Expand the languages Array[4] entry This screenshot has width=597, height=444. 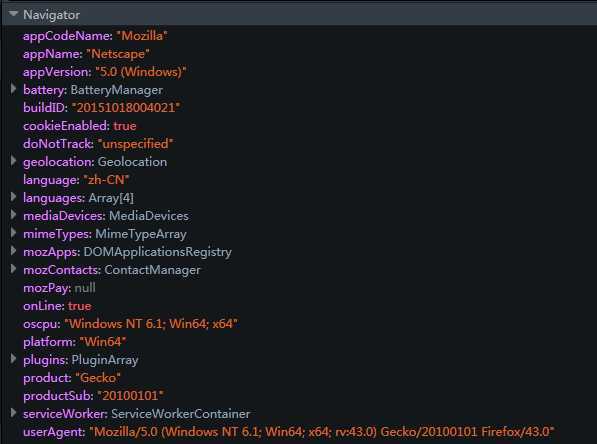point(13,197)
